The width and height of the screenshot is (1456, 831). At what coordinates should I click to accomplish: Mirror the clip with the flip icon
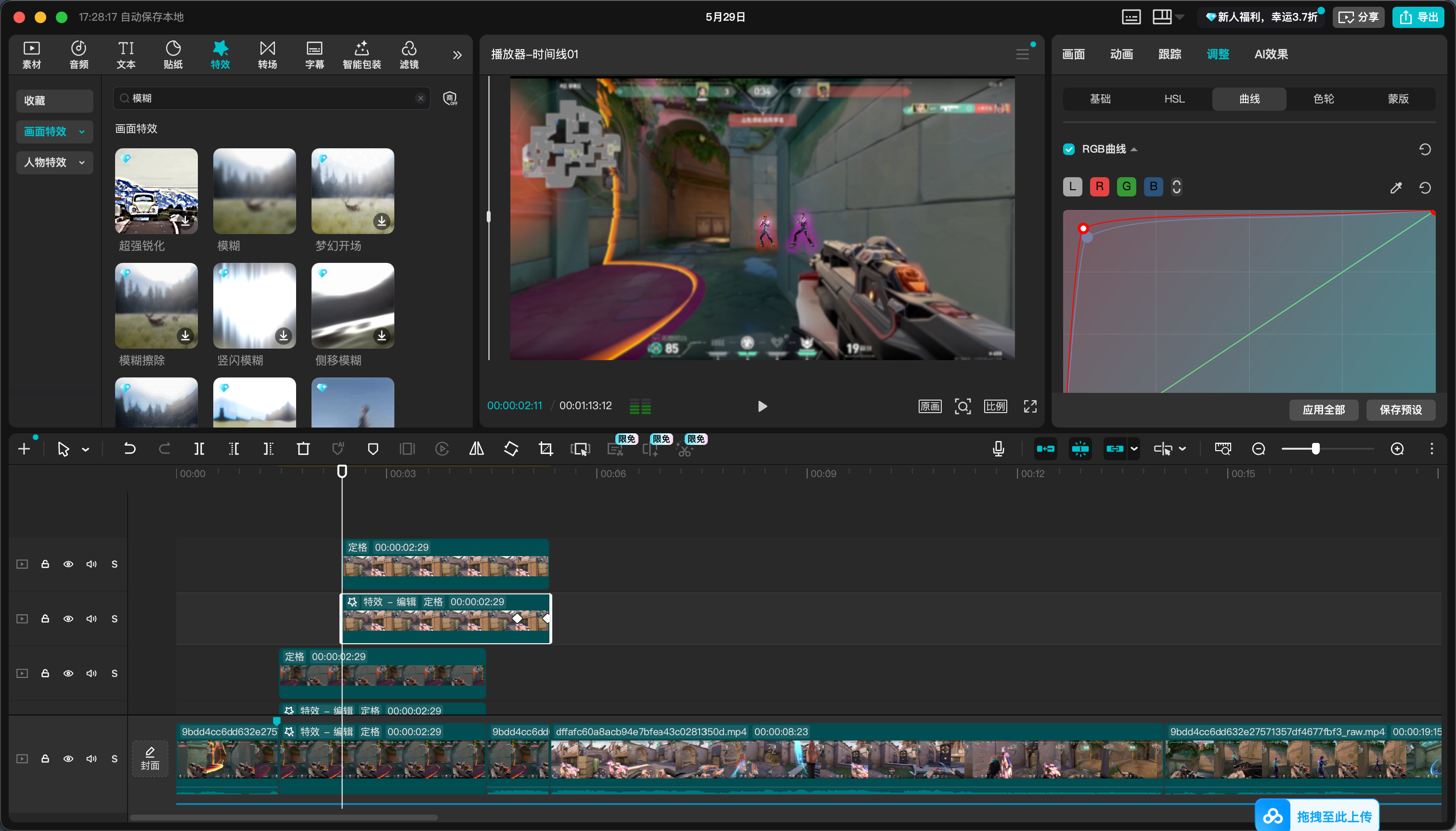tap(477, 449)
